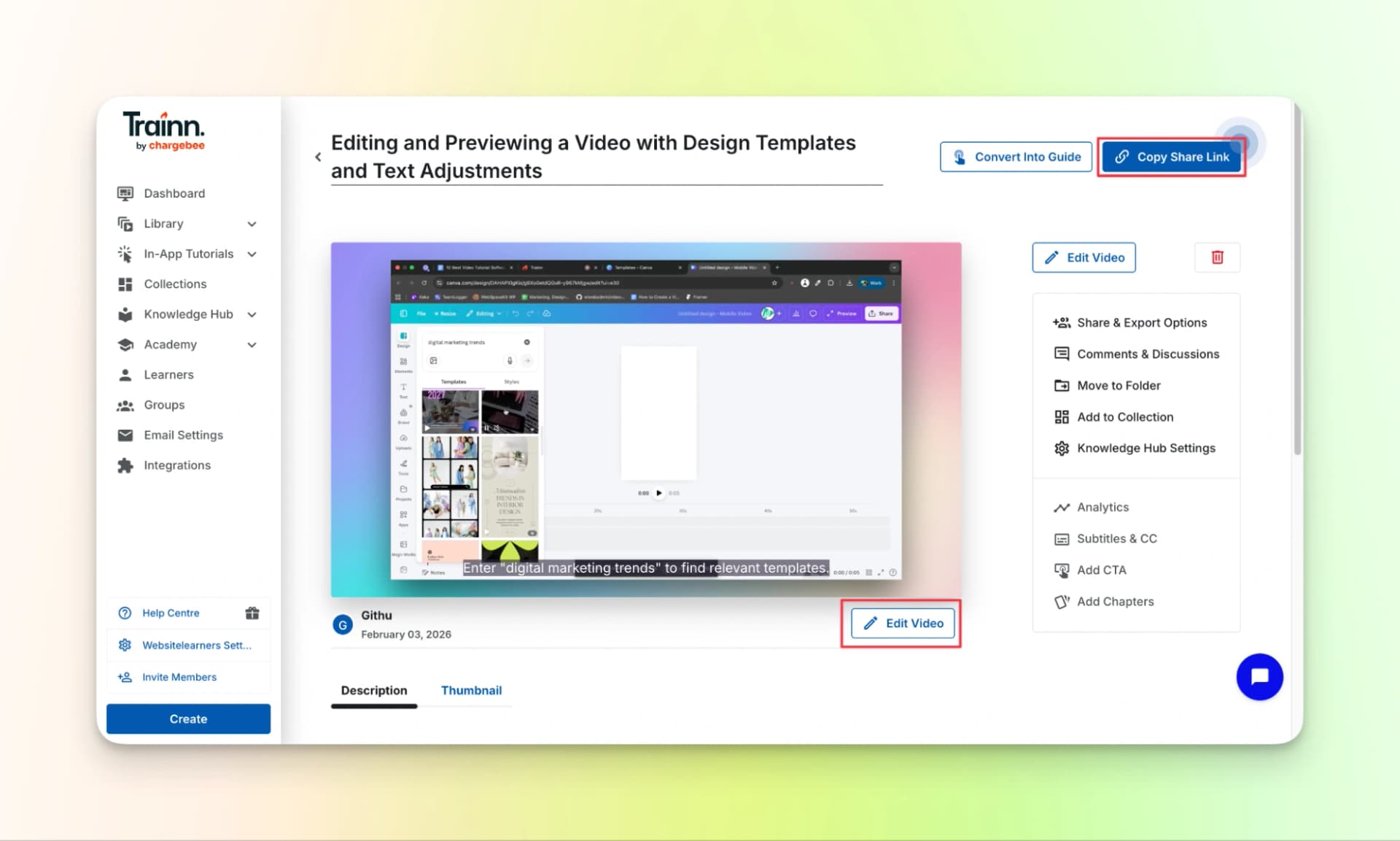1400x841 pixels.
Task: Open Knowledge Hub Settings gear item
Action: click(x=1145, y=448)
